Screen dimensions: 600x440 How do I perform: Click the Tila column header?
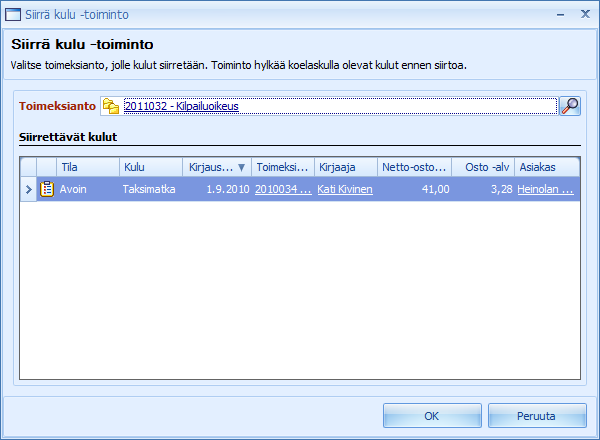[88, 167]
